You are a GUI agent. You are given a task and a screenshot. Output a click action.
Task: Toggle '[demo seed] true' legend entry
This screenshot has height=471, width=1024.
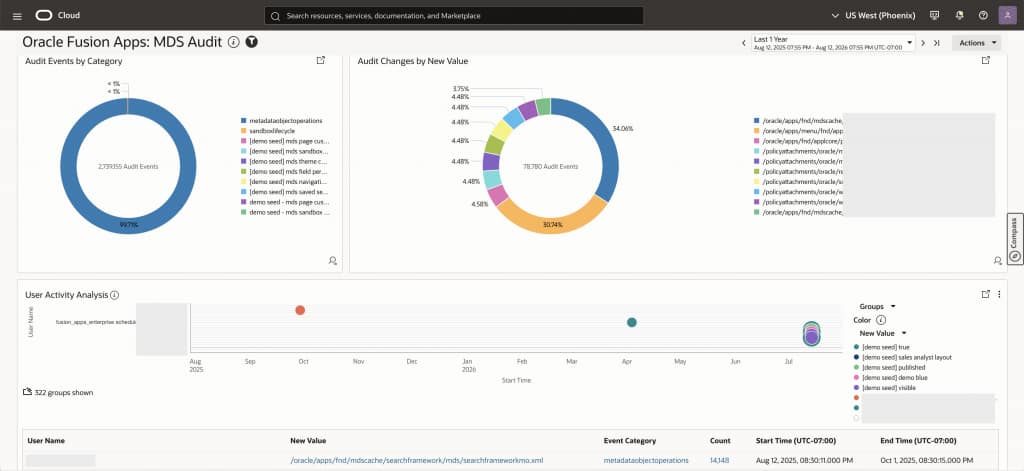point(881,348)
